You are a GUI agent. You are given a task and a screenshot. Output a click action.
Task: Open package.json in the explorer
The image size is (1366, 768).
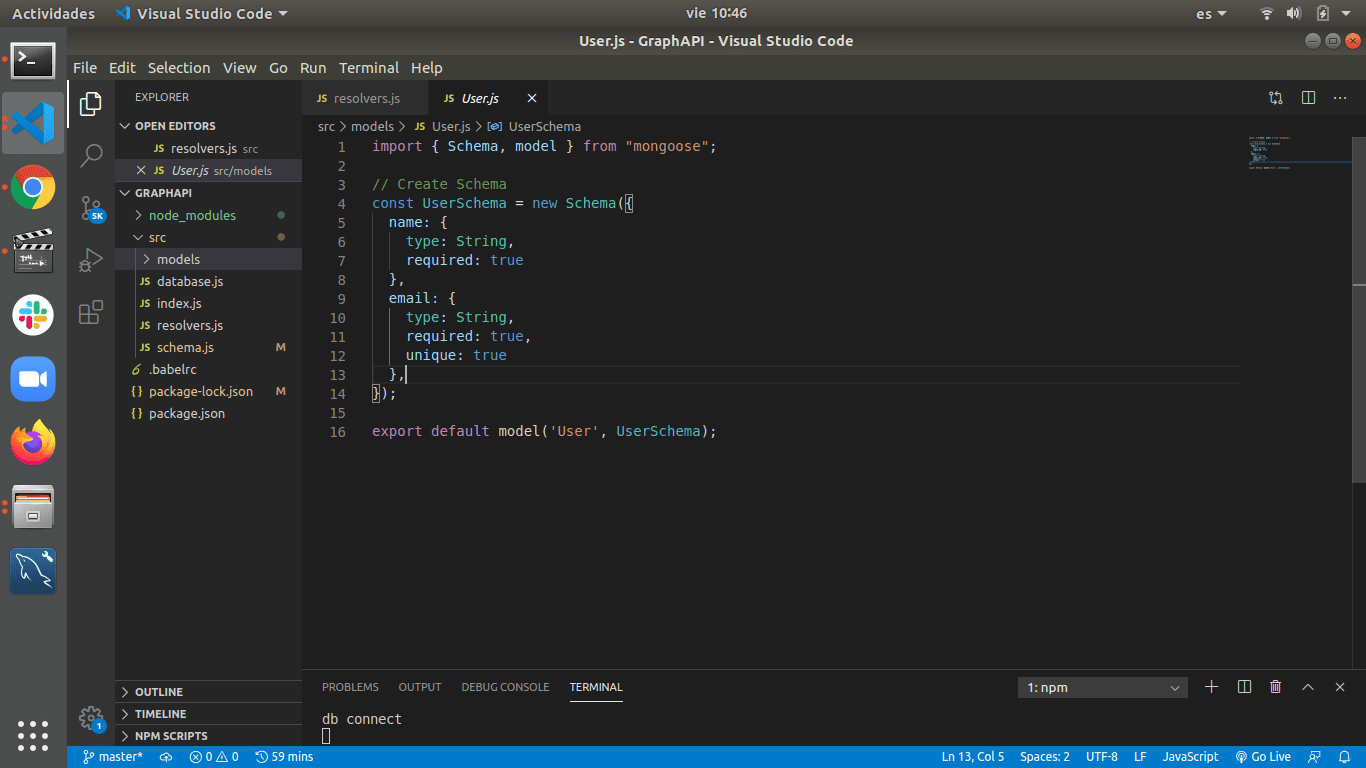tap(209, 413)
